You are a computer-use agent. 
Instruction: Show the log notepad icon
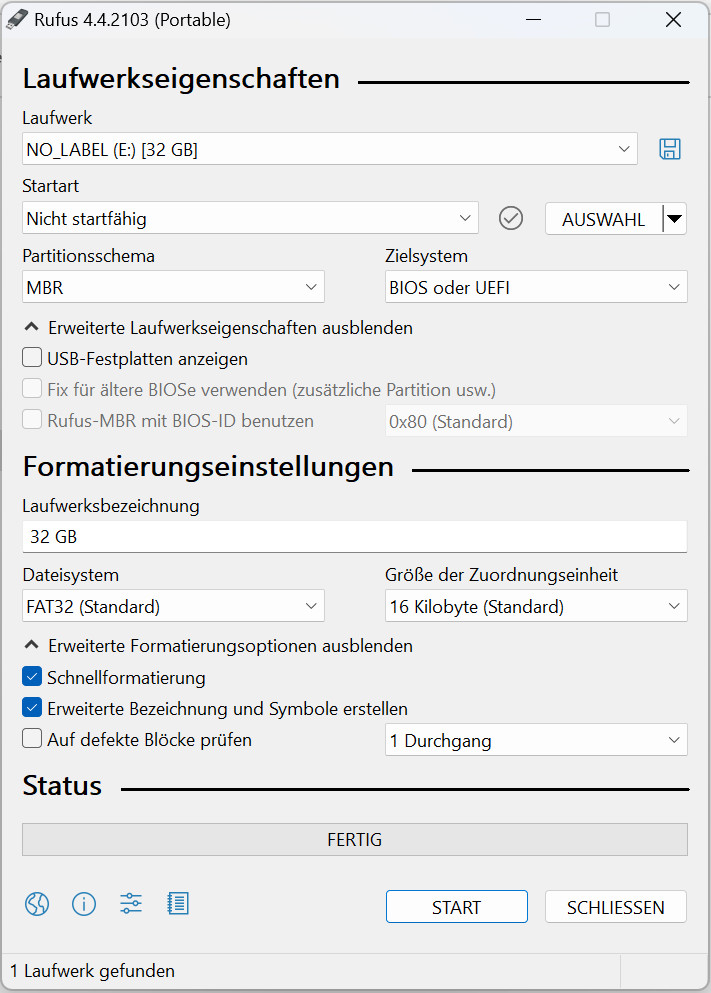point(178,904)
